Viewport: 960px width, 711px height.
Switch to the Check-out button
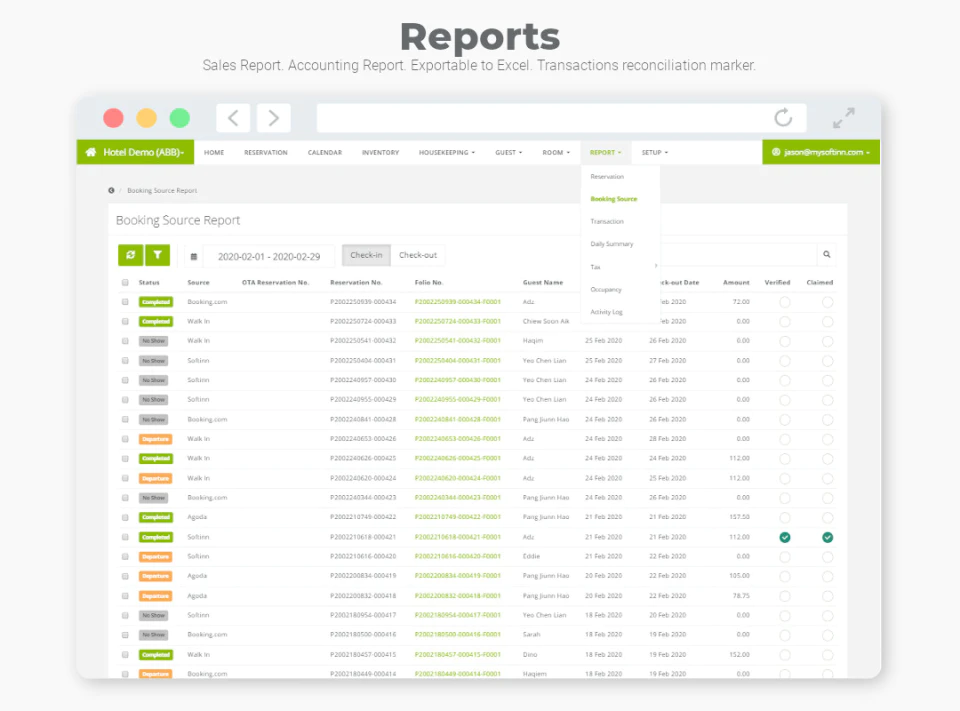point(418,255)
